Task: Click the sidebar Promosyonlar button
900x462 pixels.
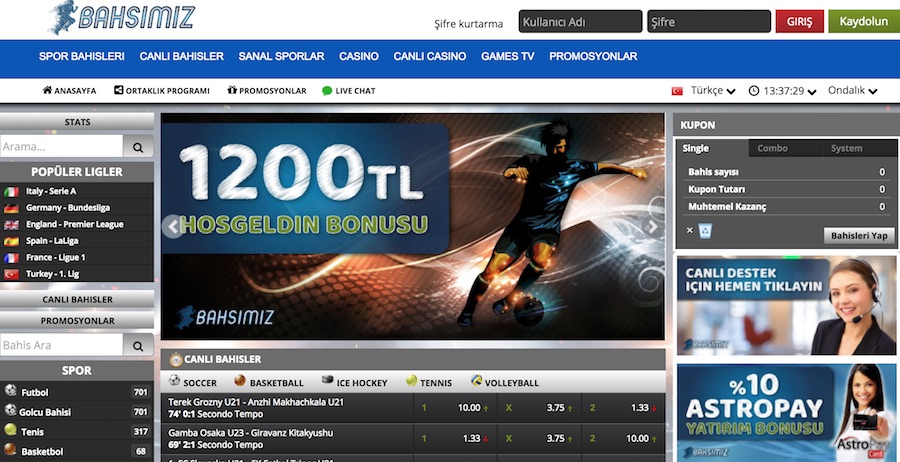Action: 77,321
